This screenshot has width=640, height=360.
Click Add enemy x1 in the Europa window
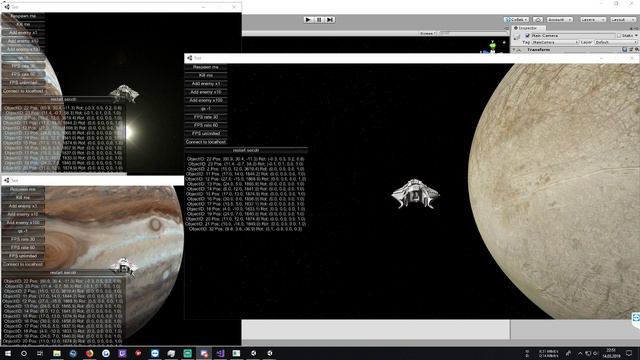pyautogui.click(x=206, y=84)
